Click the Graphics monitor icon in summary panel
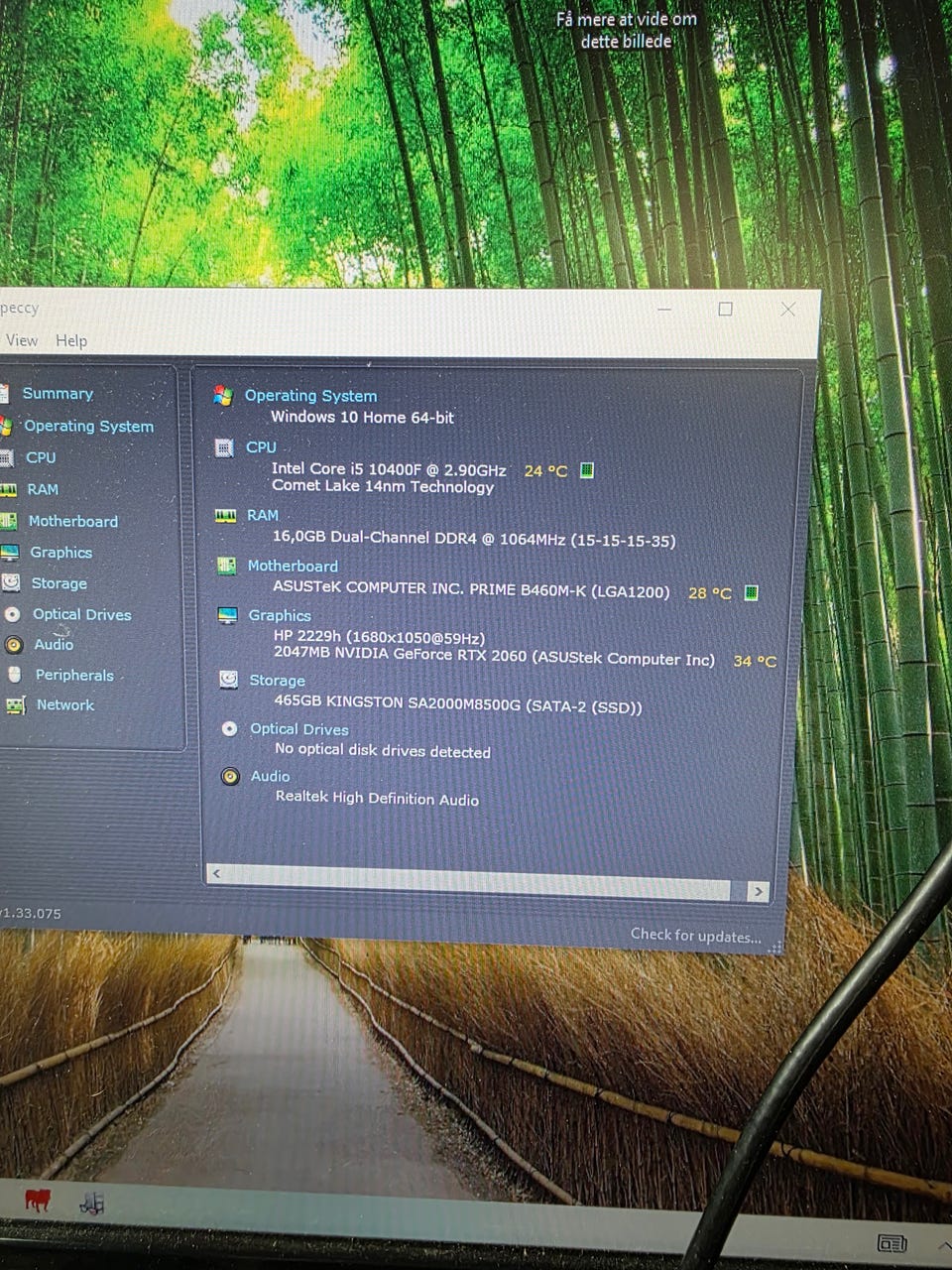The height and width of the screenshot is (1270, 952). click(x=228, y=615)
